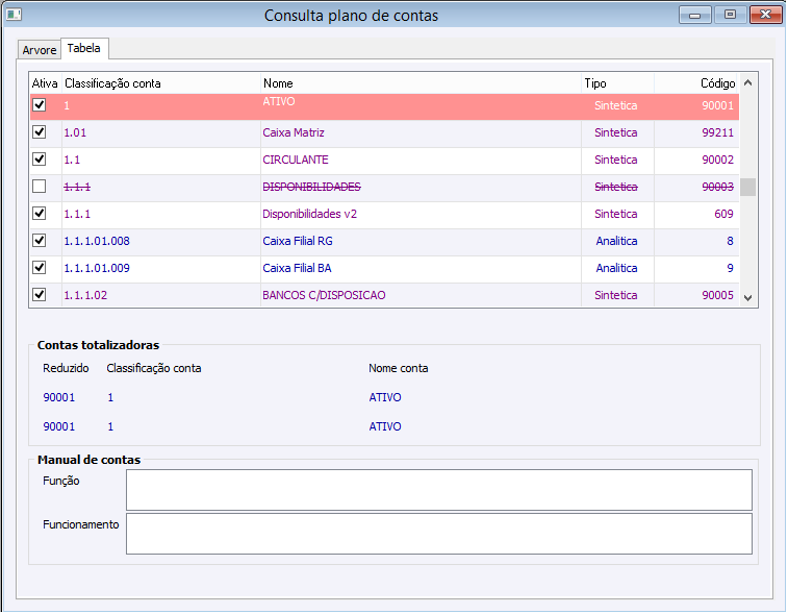The width and height of the screenshot is (786, 612).
Task: Click inside the Funcionamento text box
Action: [x=439, y=533]
